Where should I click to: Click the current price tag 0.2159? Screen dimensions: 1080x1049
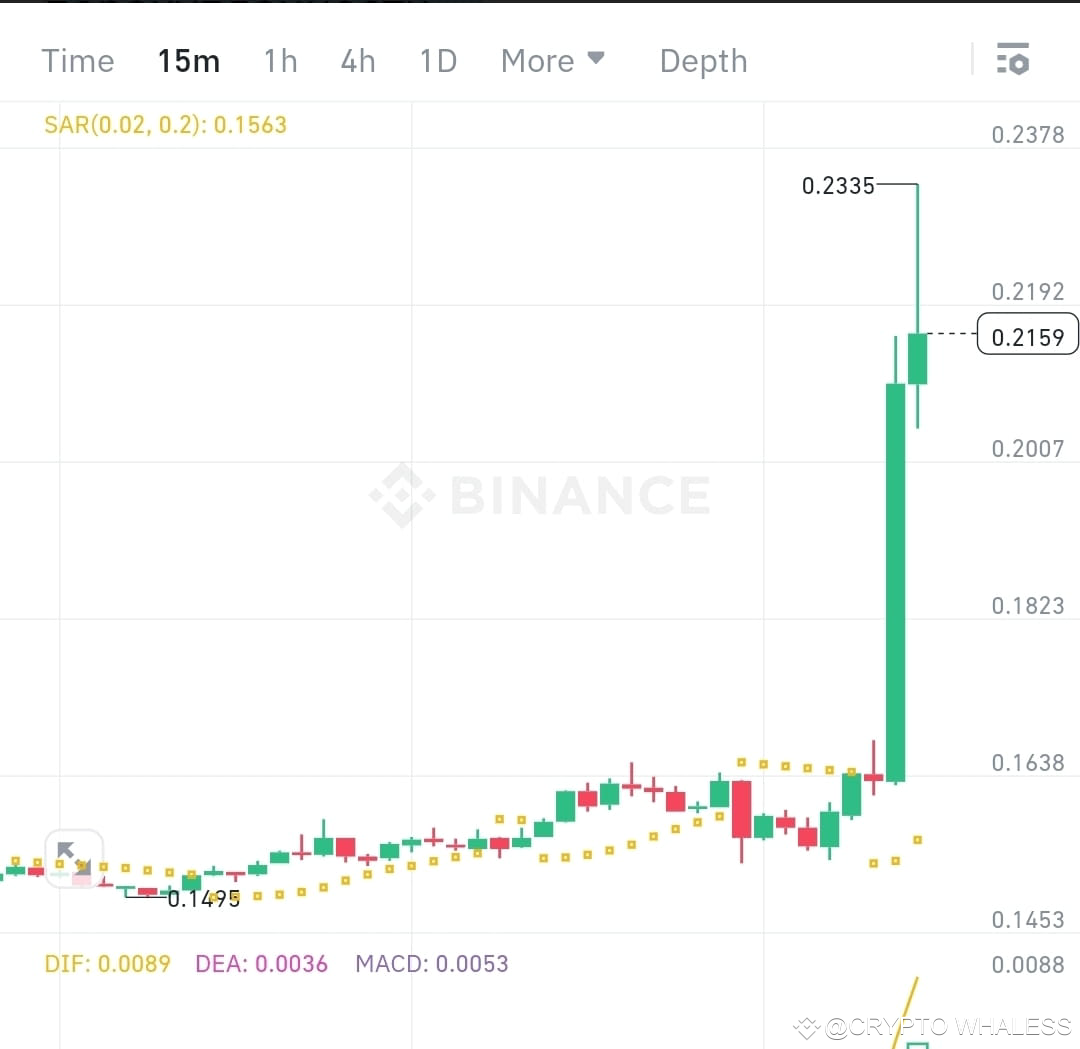click(1027, 336)
